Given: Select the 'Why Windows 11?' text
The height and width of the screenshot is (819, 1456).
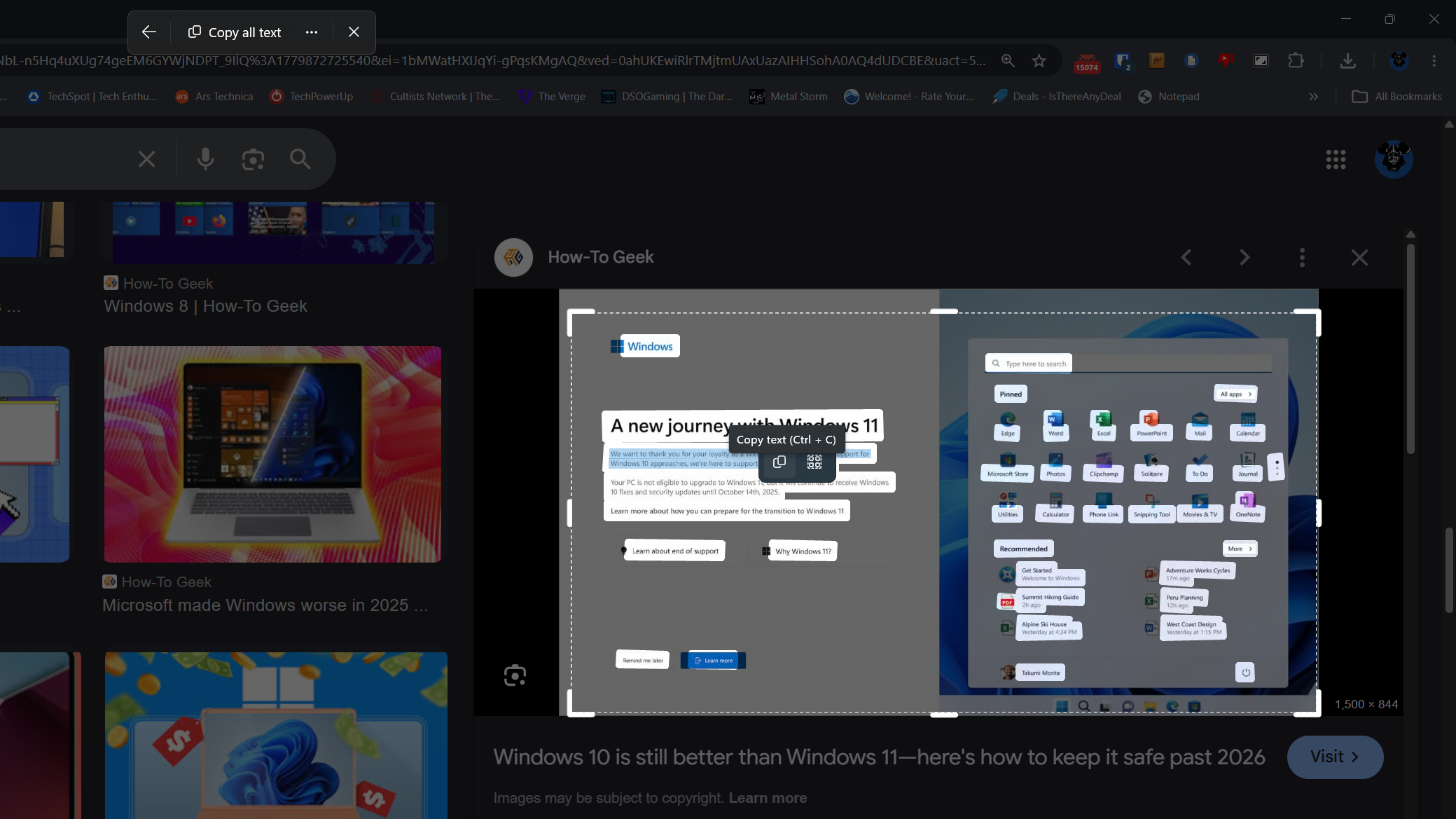Looking at the screenshot, I should 803,551.
